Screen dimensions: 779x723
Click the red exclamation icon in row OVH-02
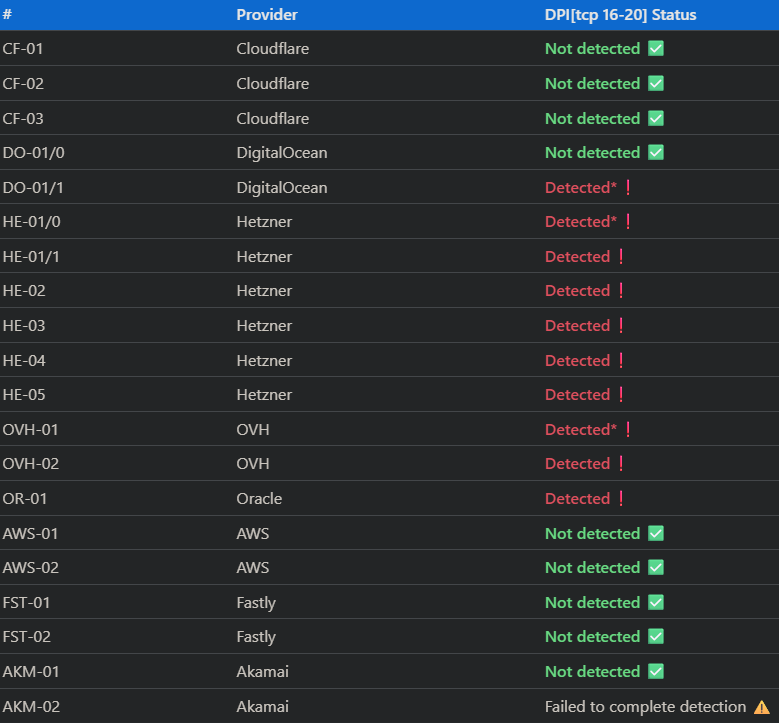tap(621, 464)
